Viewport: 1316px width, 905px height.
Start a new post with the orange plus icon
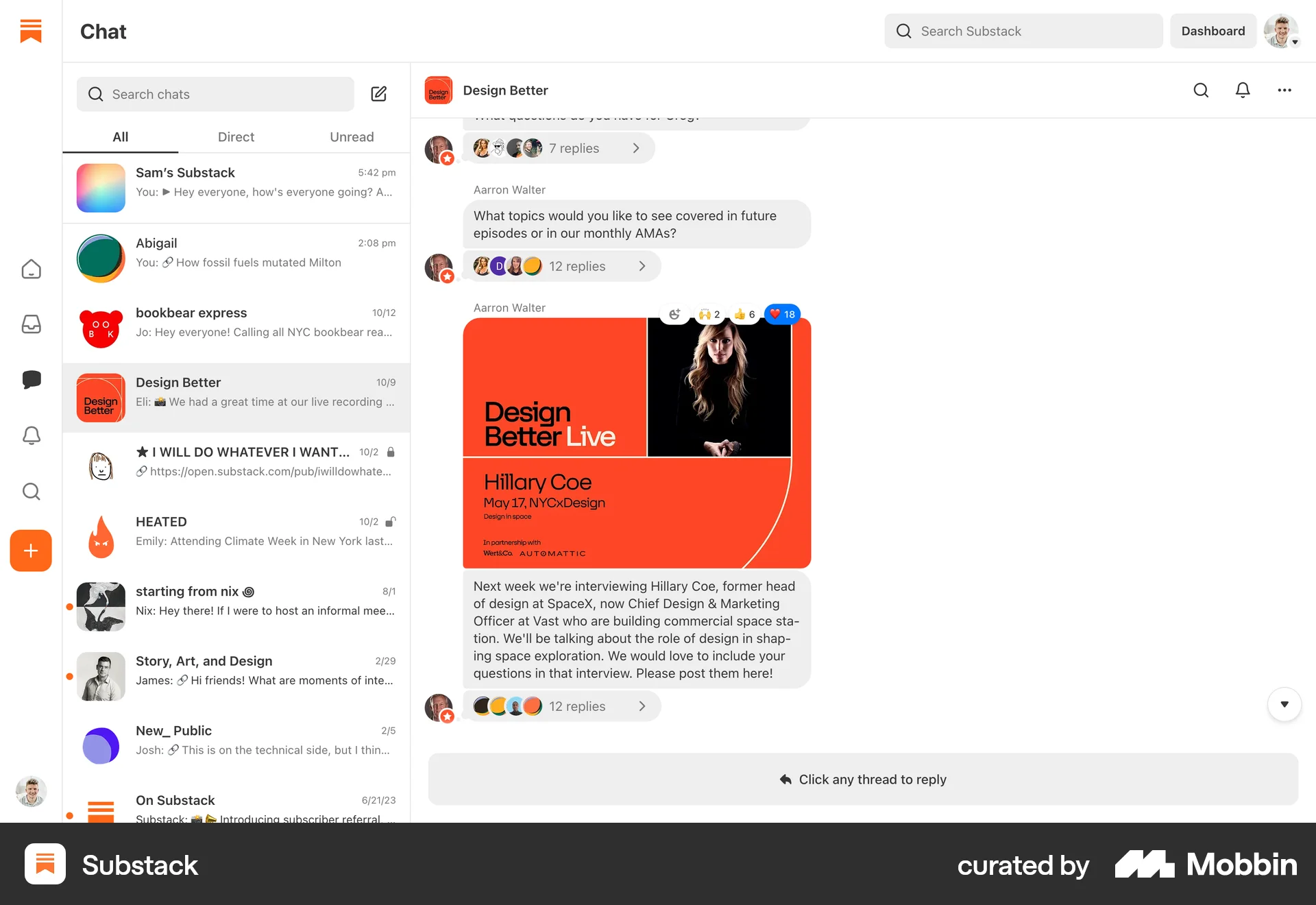[30, 550]
